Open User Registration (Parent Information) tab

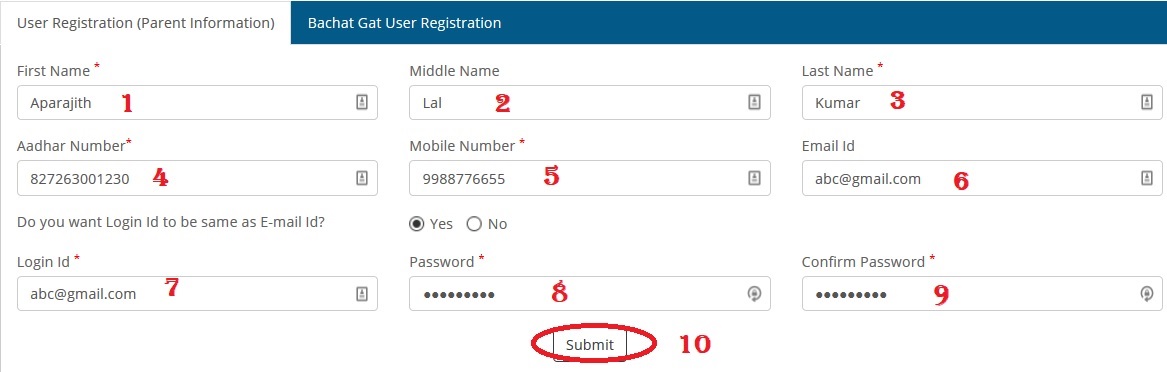(146, 23)
